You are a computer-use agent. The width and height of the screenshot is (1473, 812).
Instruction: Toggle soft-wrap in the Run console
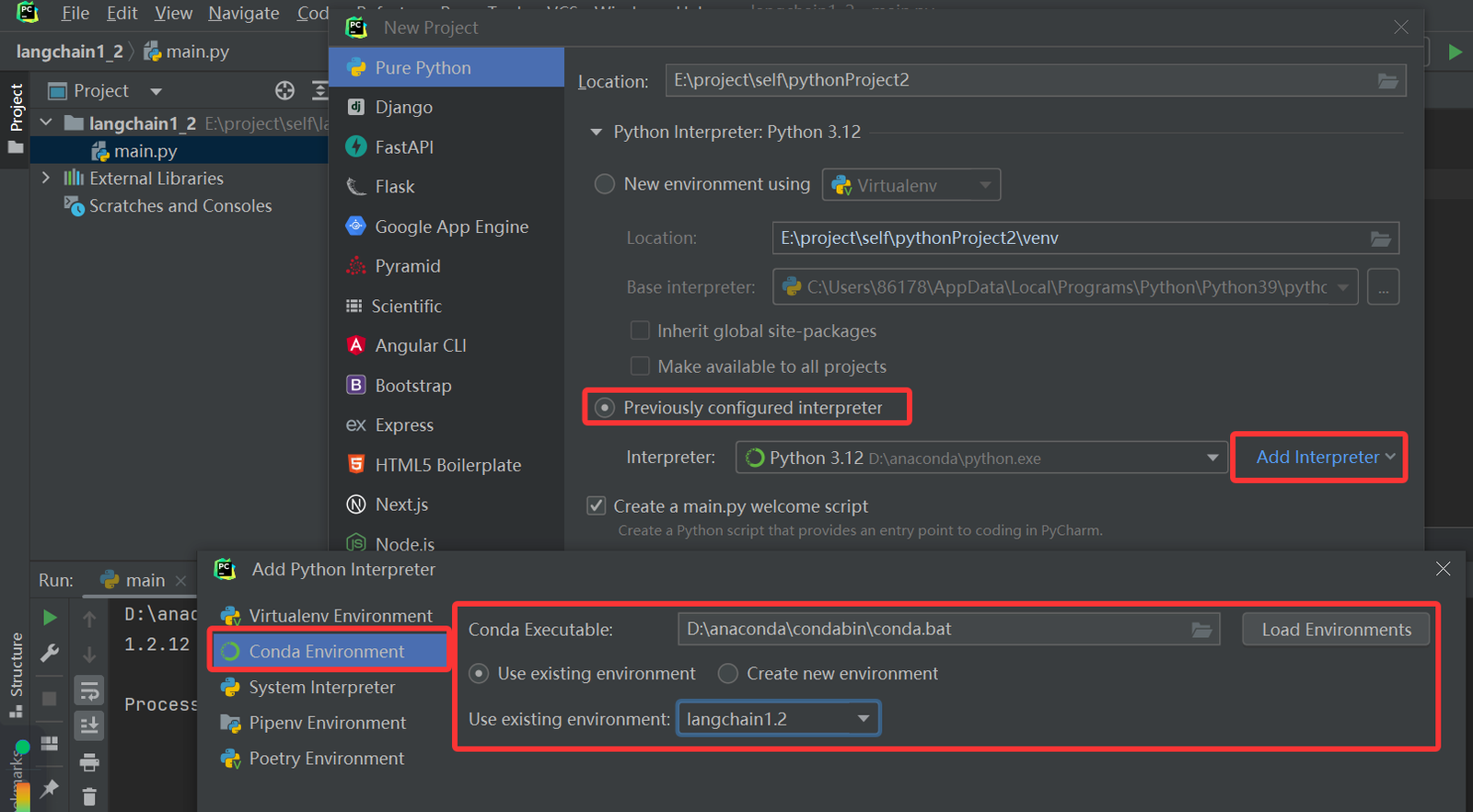pos(89,690)
